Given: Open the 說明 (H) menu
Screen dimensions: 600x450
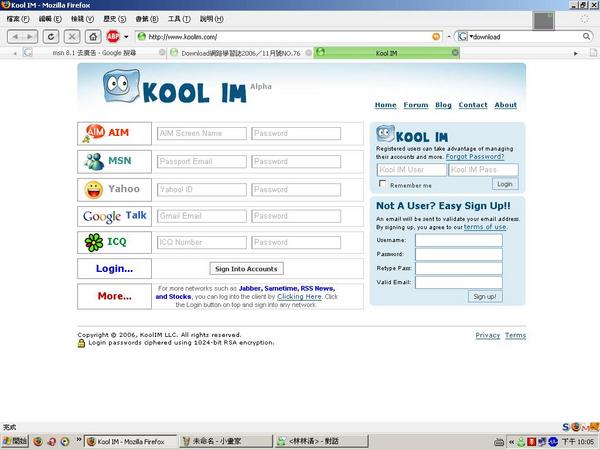Looking at the screenshot, I should click(212, 19).
